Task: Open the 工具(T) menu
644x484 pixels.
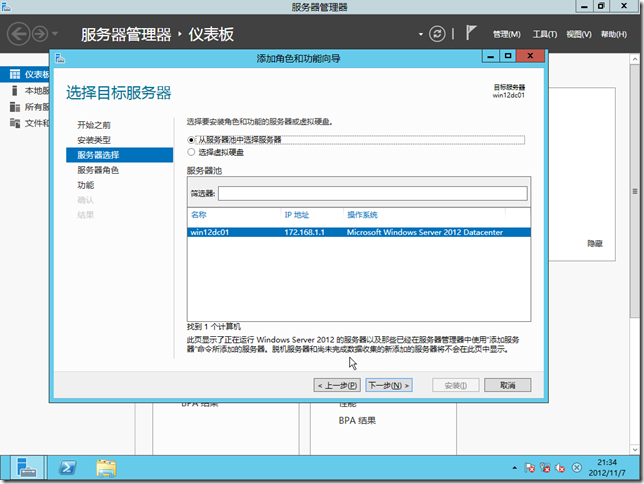Action: pyautogui.click(x=545, y=35)
